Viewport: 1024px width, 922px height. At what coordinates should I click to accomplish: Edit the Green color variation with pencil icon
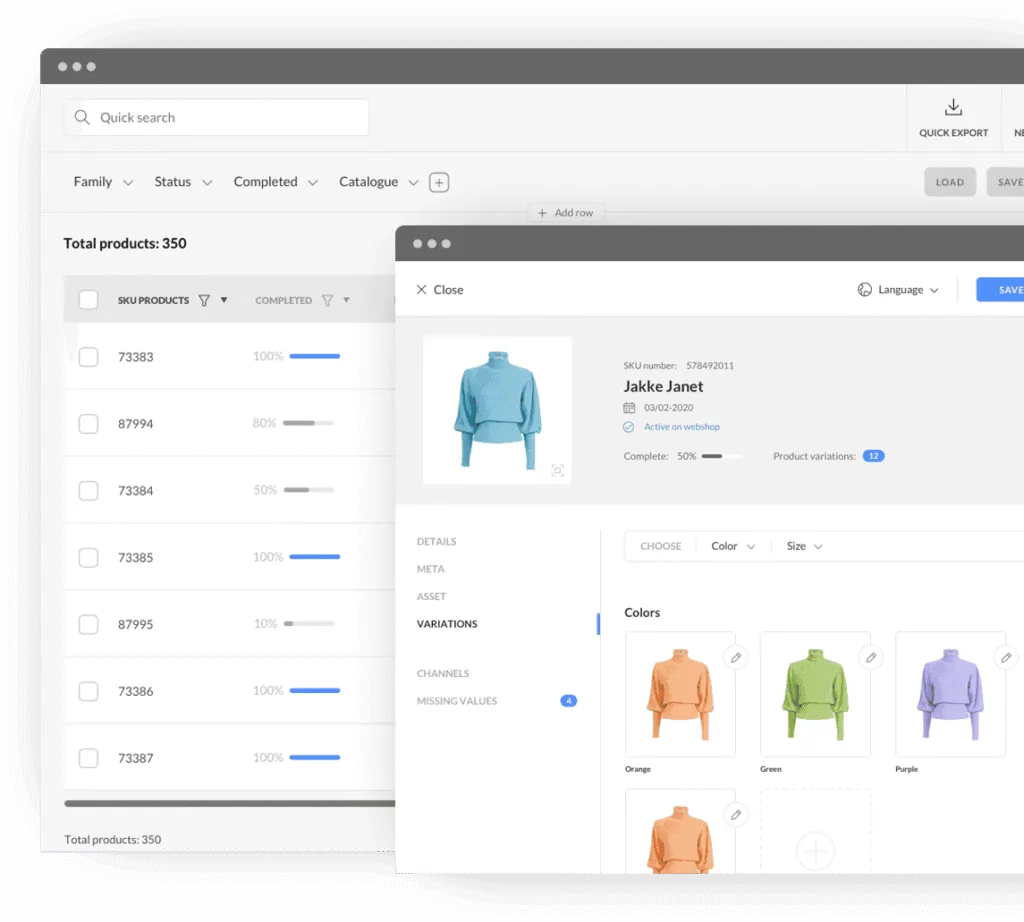tap(871, 658)
